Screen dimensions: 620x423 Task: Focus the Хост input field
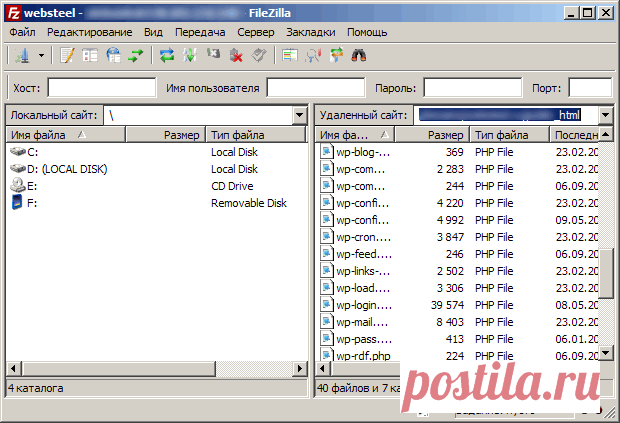click(x=102, y=87)
